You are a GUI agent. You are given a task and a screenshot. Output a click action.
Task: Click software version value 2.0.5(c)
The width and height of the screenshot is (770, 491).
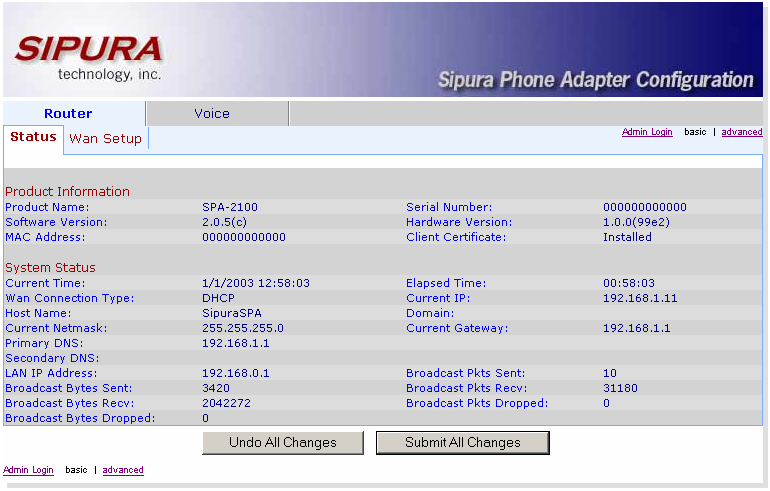pyautogui.click(x=224, y=222)
